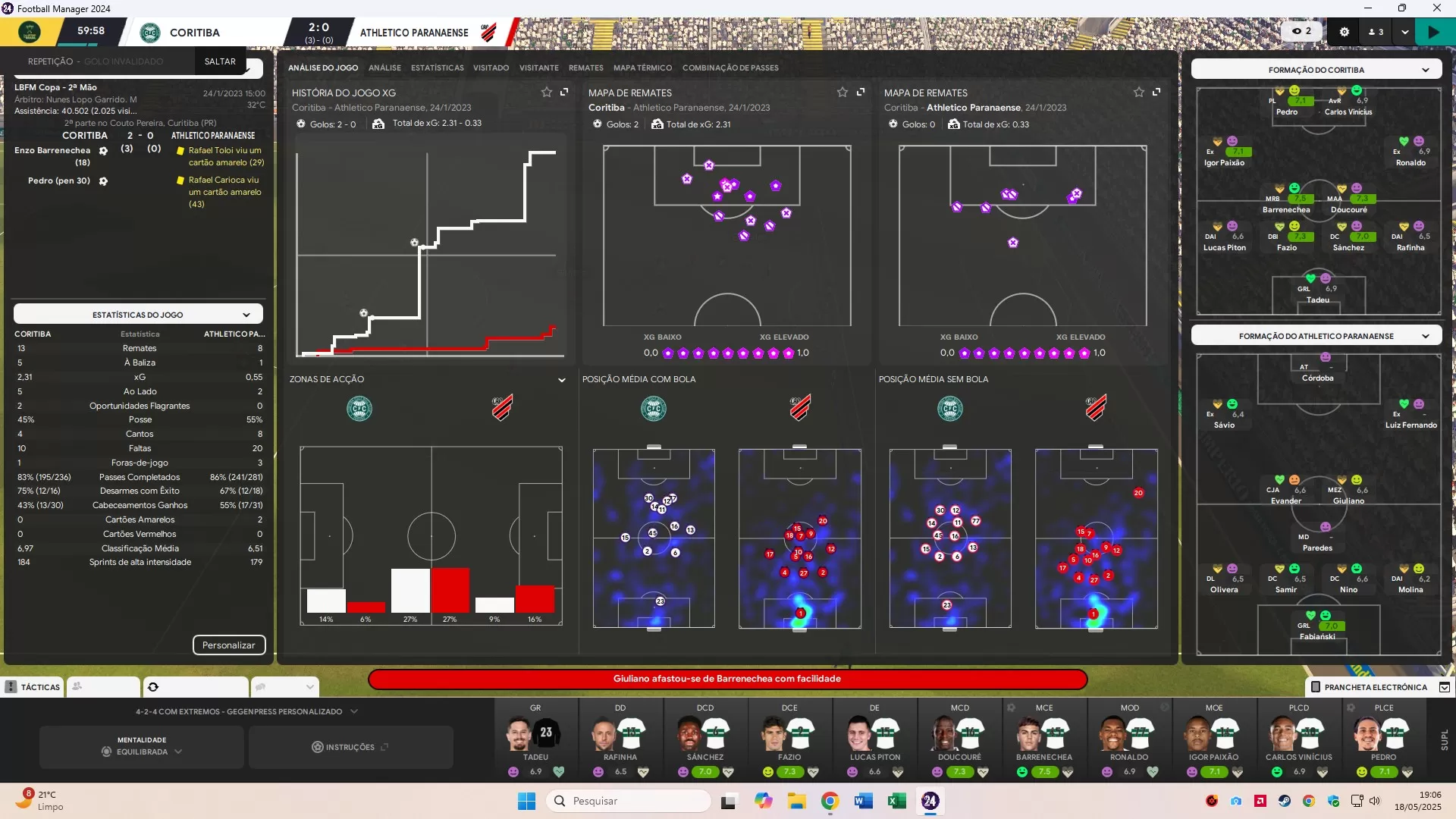Expand the dropdown arrow beside the play button
This screenshot has height=819, width=1456.
pyautogui.click(x=1405, y=32)
